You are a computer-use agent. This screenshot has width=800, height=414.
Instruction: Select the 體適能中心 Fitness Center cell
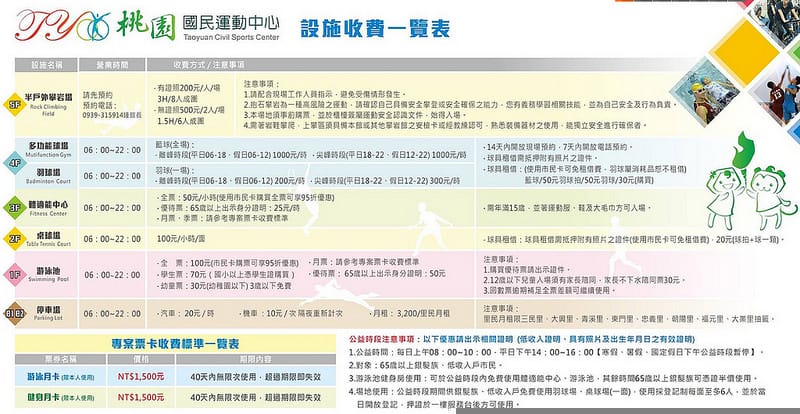(47, 208)
